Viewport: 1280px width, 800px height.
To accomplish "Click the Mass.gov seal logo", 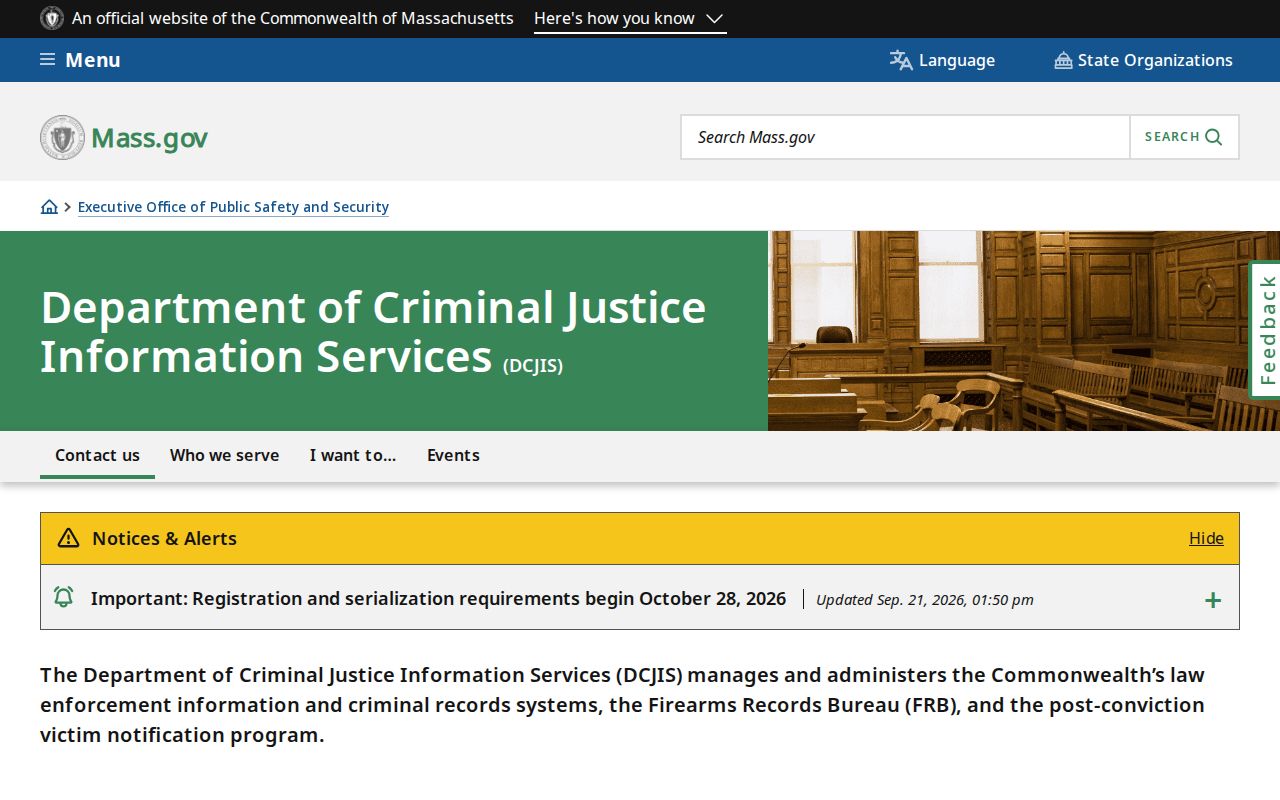I will [x=62, y=137].
